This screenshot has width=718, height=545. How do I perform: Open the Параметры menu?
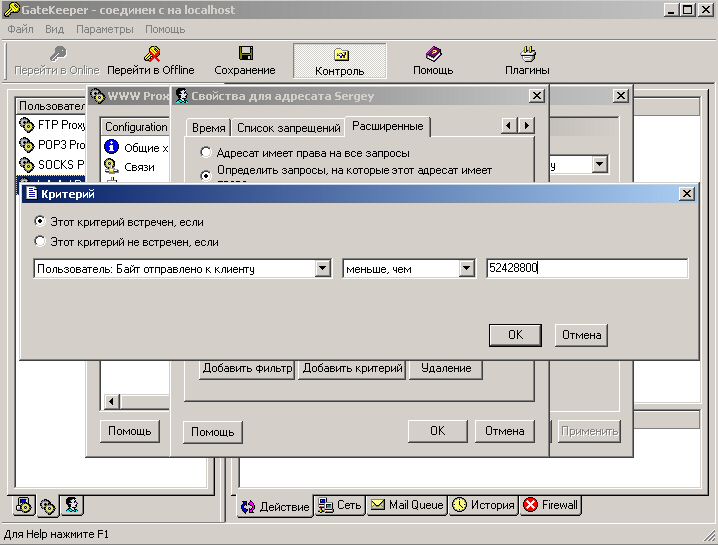pyautogui.click(x=105, y=29)
